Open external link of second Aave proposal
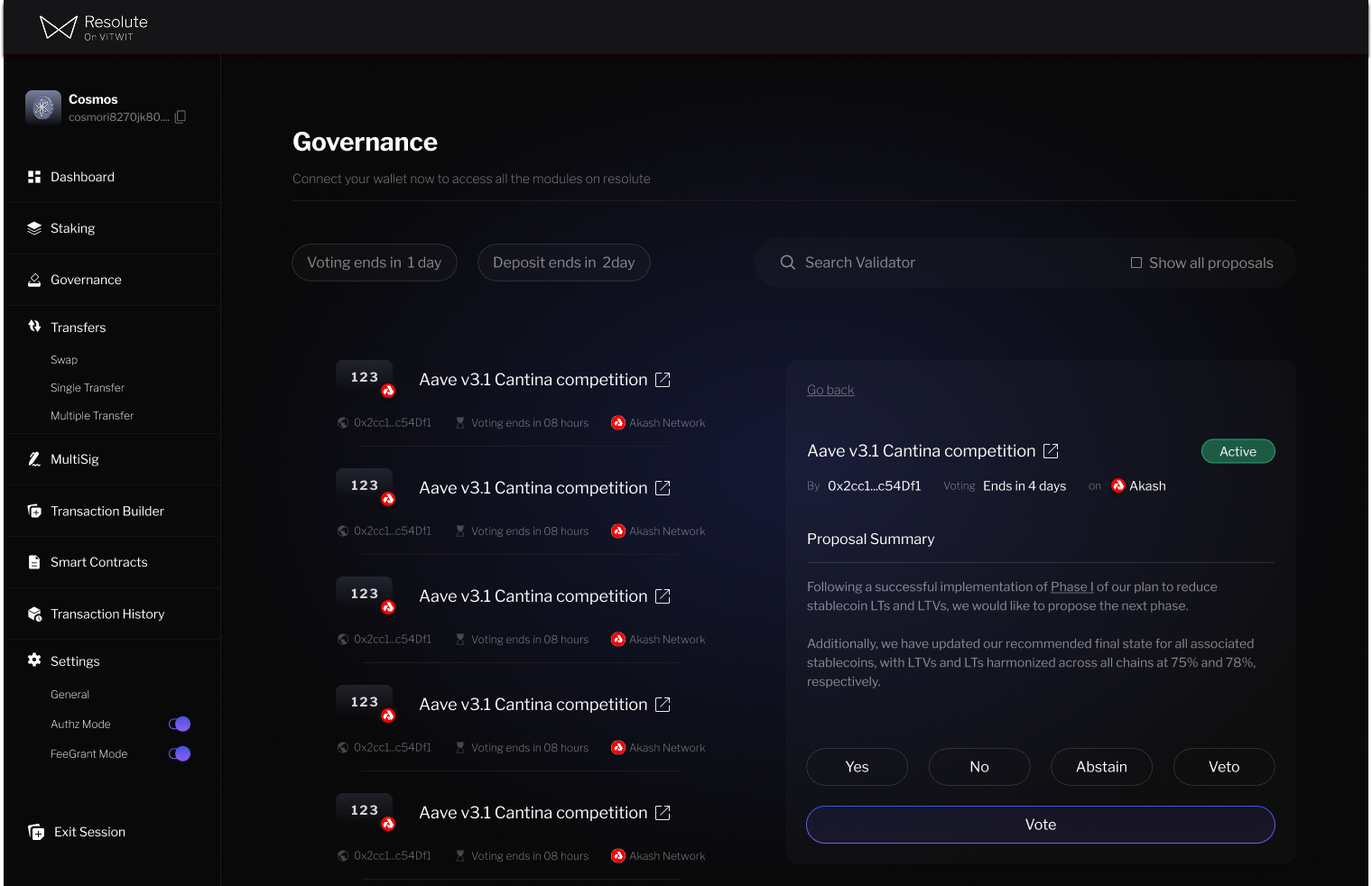The image size is (1372, 886). coord(663,488)
